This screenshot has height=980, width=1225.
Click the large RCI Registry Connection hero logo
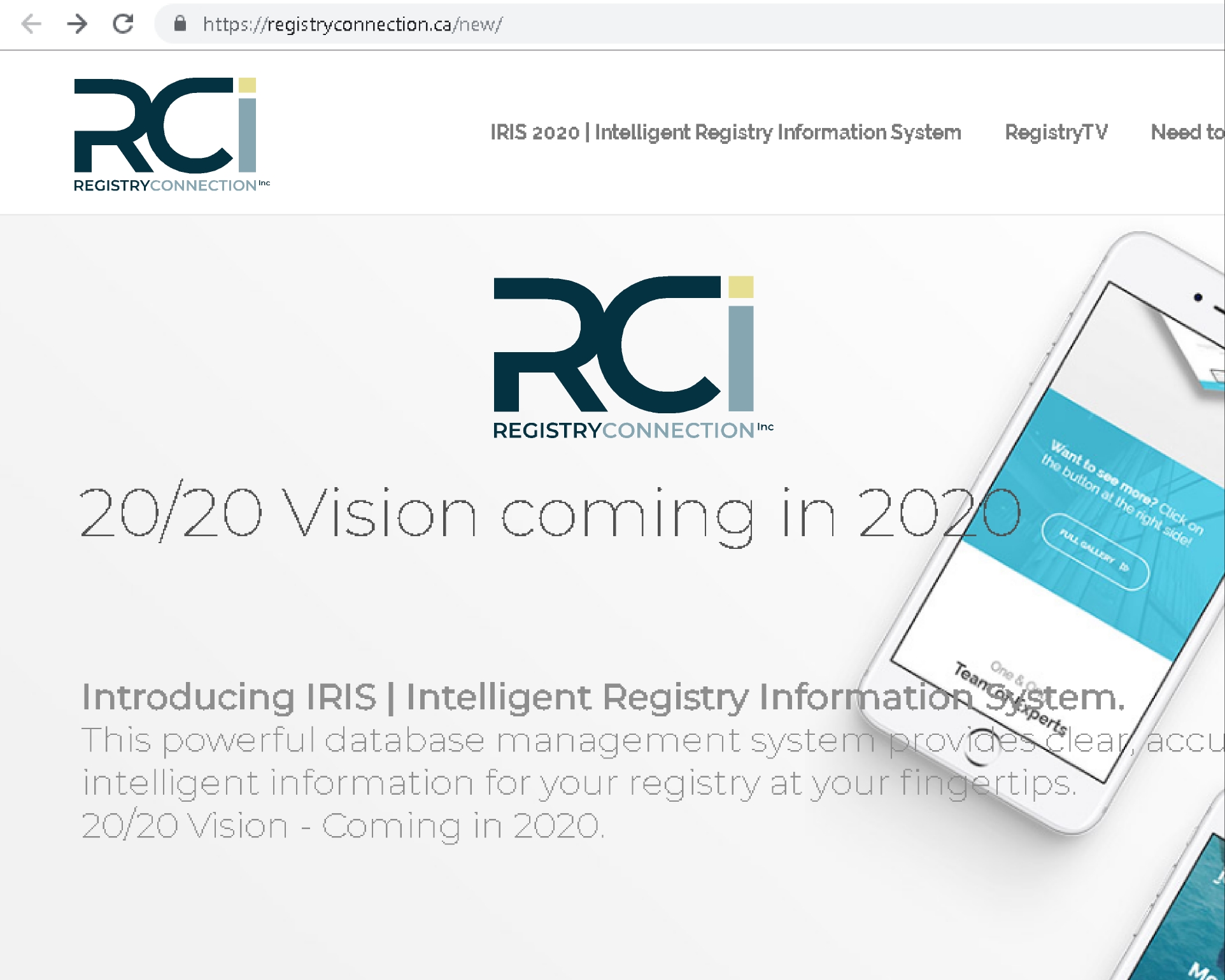click(x=634, y=358)
